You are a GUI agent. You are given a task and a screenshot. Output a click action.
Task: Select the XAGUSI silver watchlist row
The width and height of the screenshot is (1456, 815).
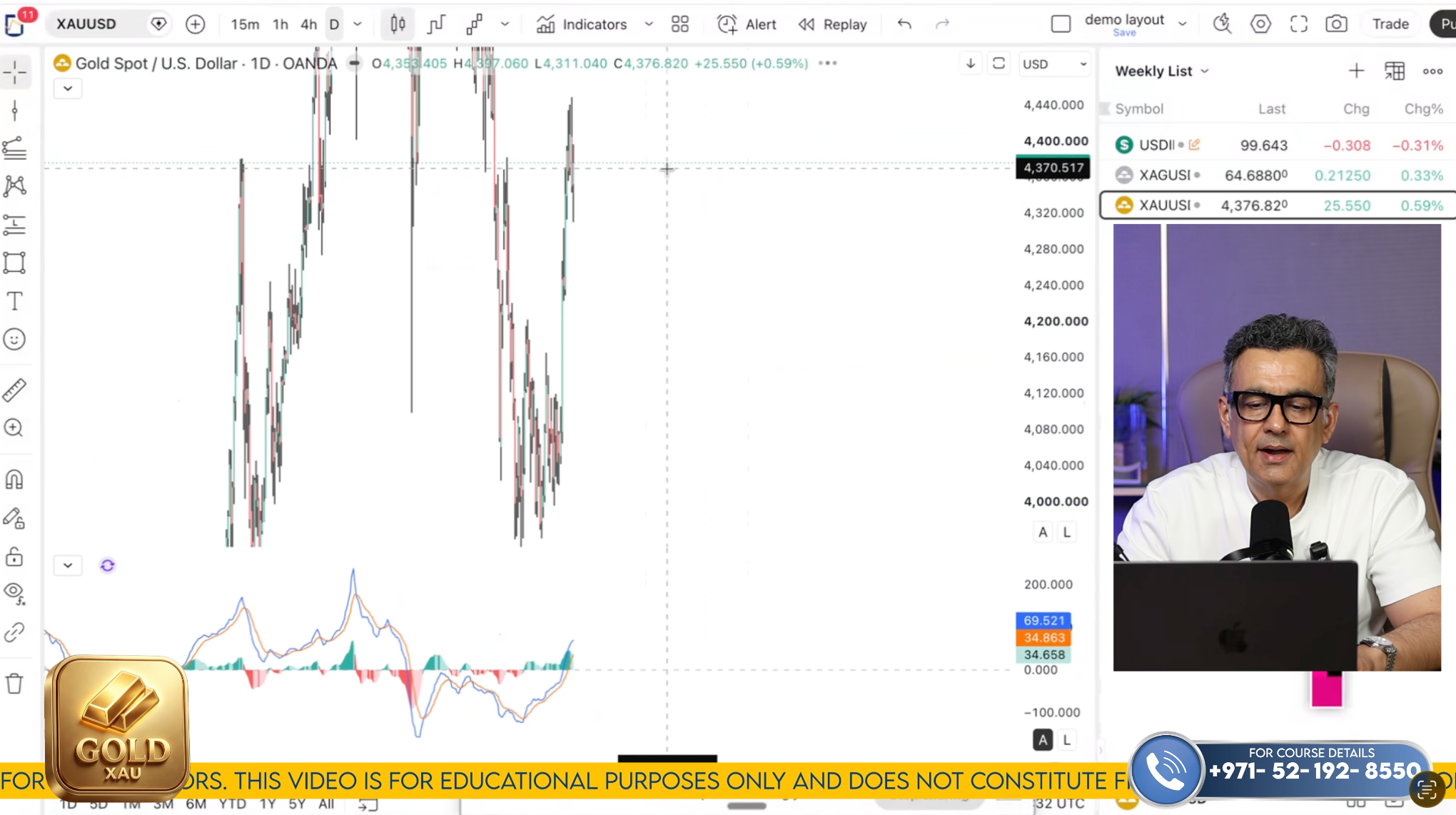tap(1278, 176)
